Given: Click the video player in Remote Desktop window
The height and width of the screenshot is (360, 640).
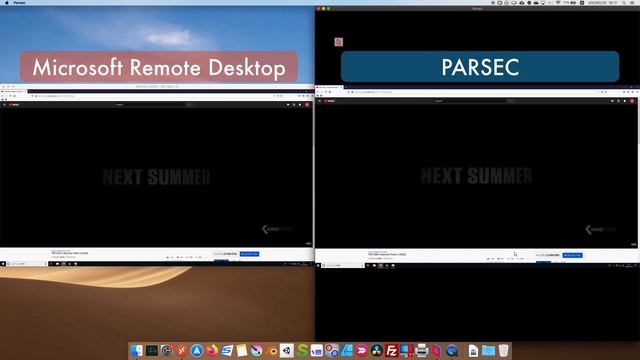Looking at the screenshot, I should pyautogui.click(x=156, y=177).
